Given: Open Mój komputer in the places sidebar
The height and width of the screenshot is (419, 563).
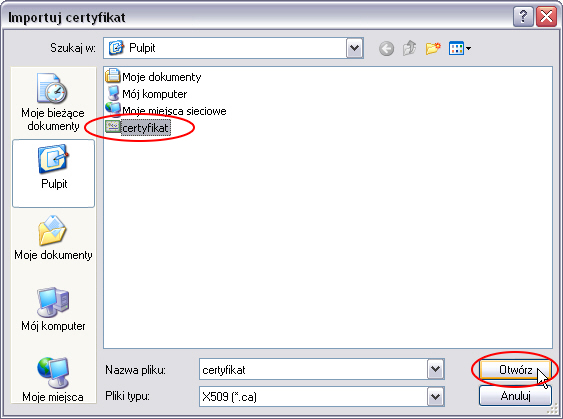Looking at the screenshot, I should 53,309.
